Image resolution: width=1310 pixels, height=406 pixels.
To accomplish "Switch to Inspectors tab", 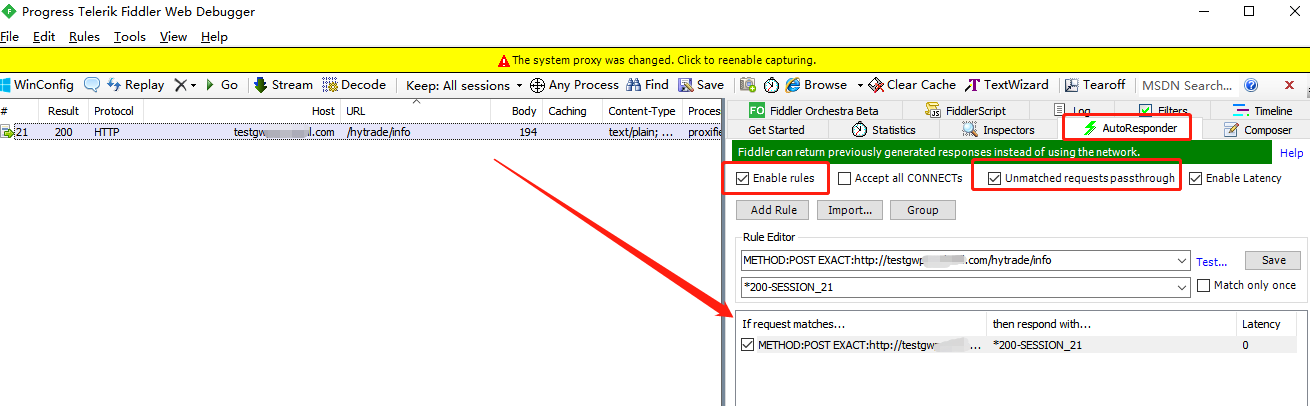I will coord(997,130).
